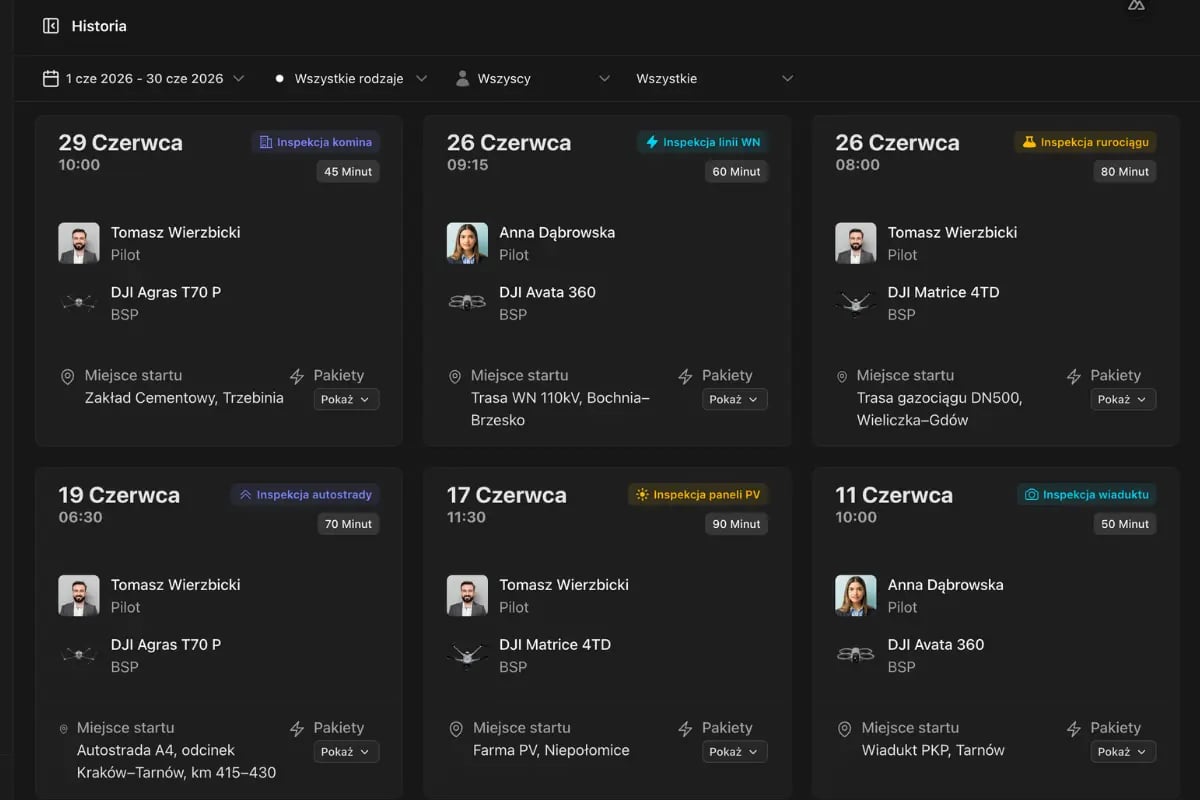Viewport: 1200px width, 800px height.
Task: Show packages for the Wiadukt PKP, Tarnów flight
Action: pos(1123,752)
